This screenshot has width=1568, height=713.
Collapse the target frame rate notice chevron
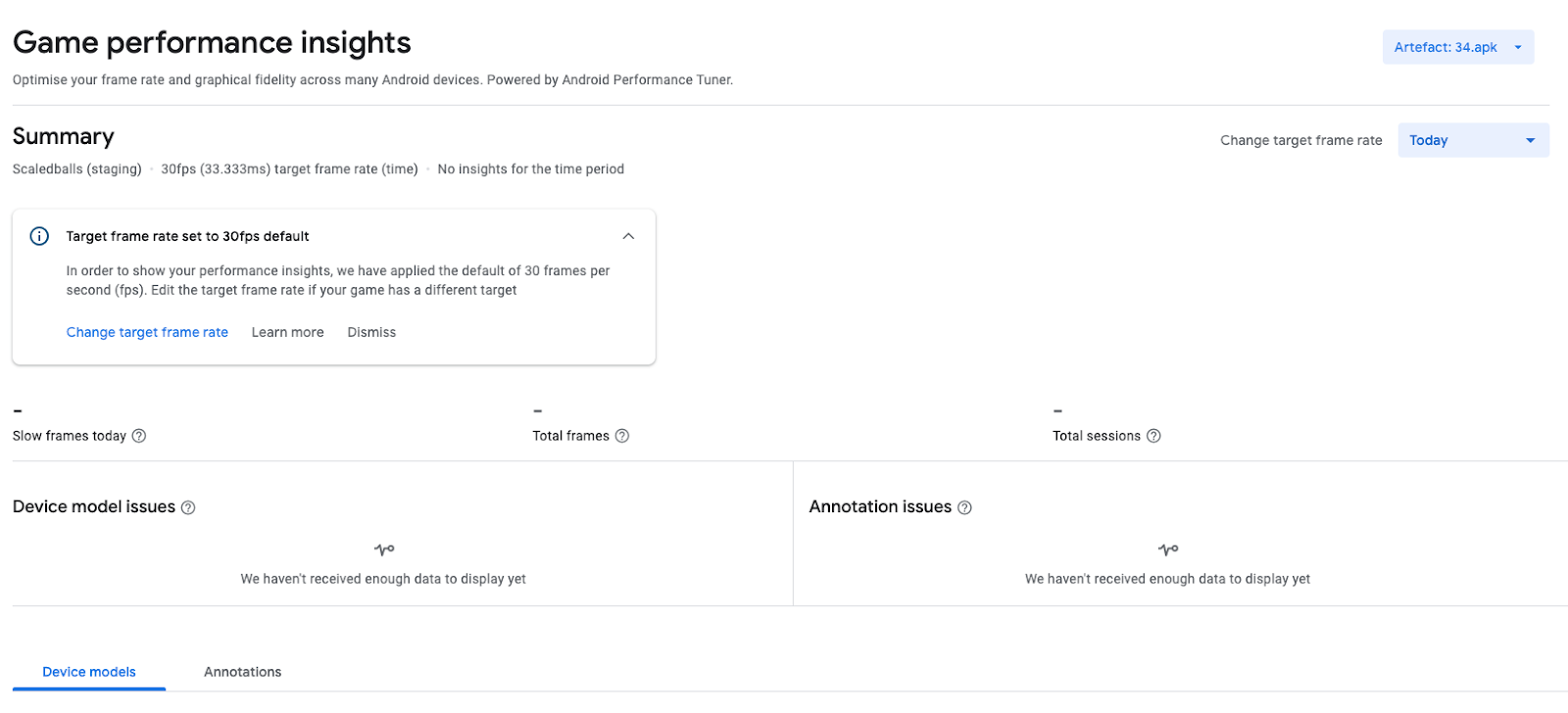pyautogui.click(x=628, y=236)
